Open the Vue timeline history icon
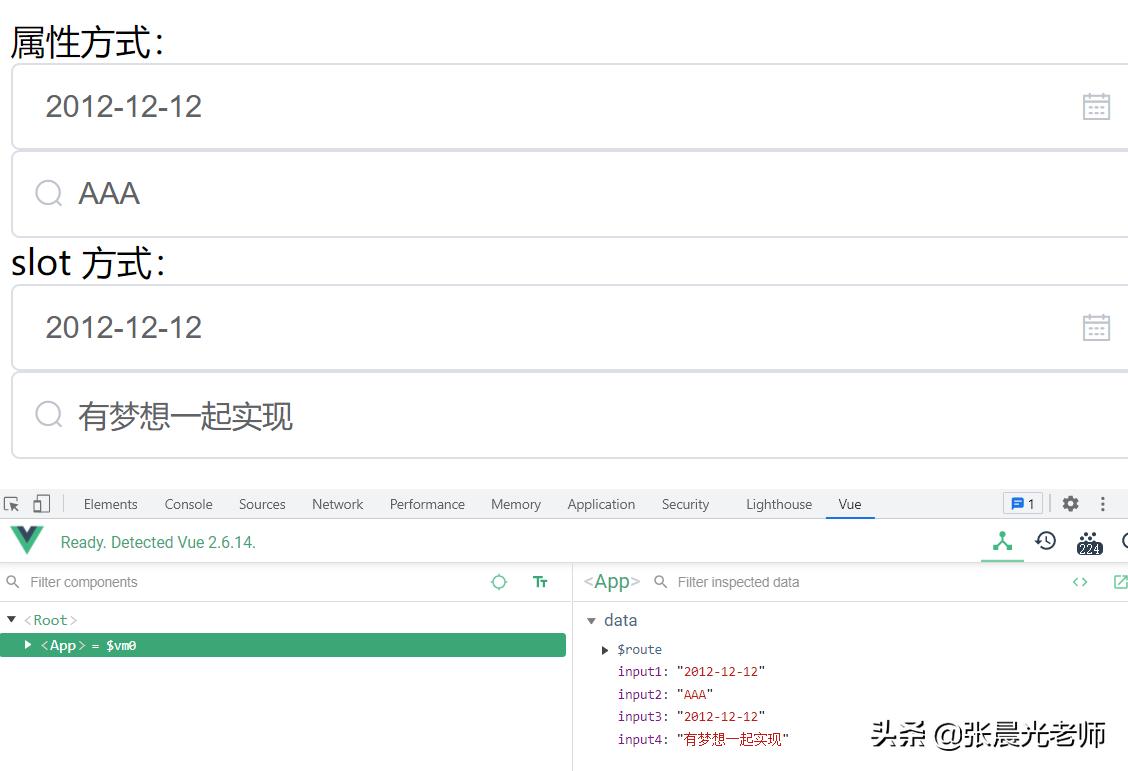 [1045, 541]
